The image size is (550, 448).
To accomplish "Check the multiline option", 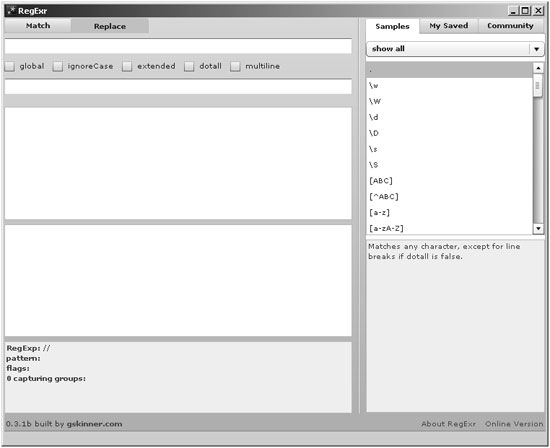I will pos(235,66).
